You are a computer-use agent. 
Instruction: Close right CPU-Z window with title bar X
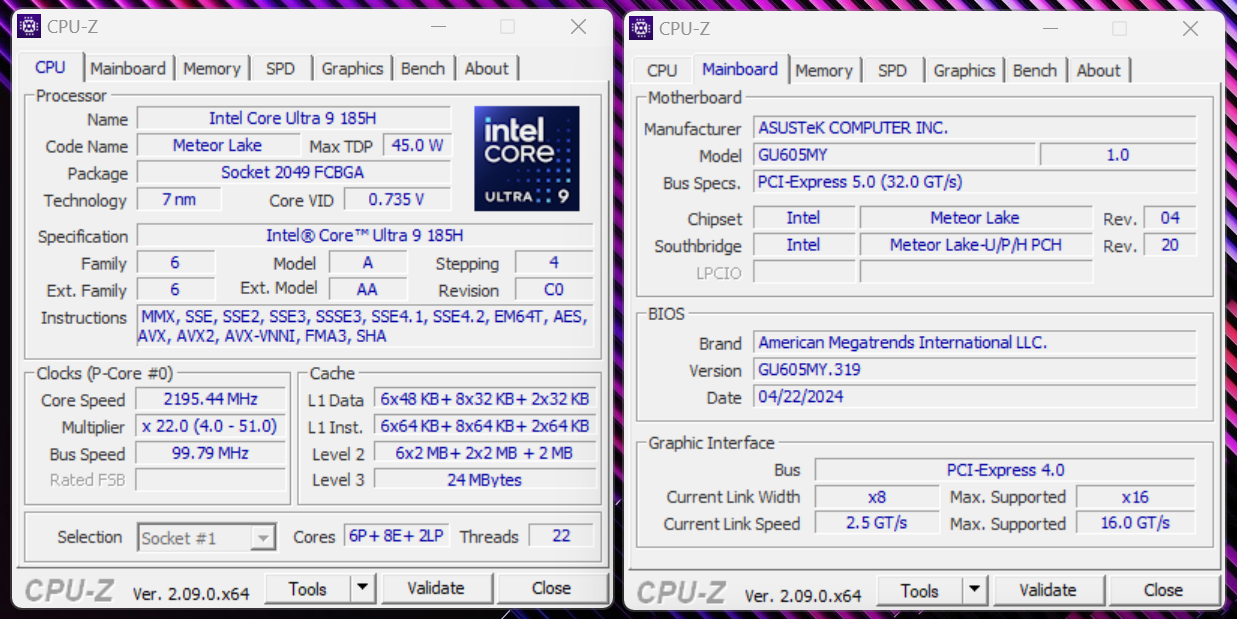coord(1190,29)
